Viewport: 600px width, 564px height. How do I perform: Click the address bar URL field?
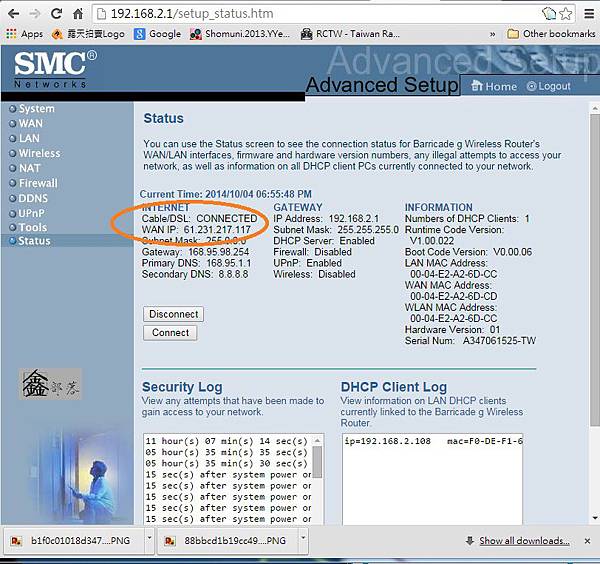point(318,14)
